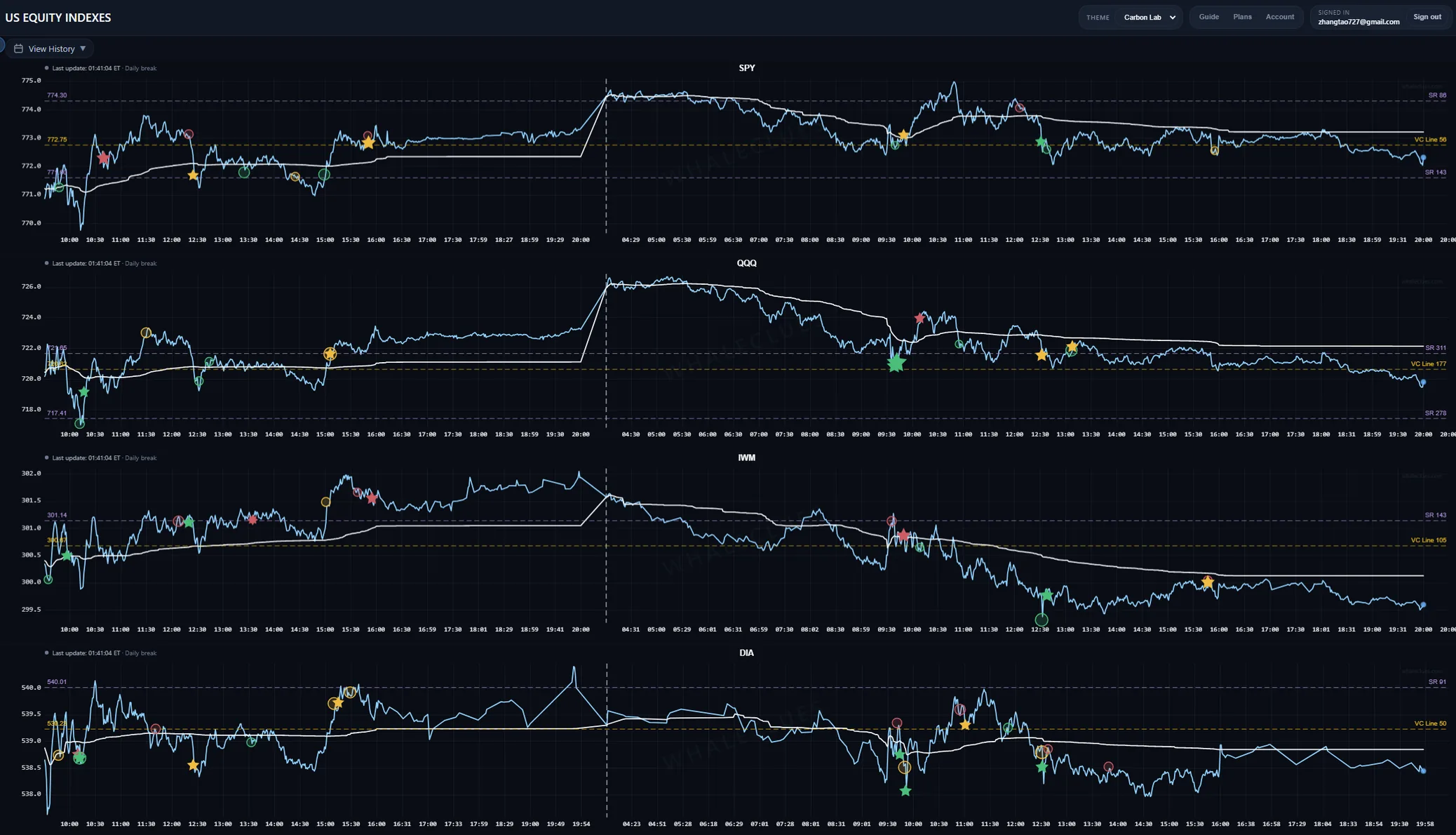
Task: Click the VC Line 50 label on DIA
Action: pyautogui.click(x=1430, y=723)
